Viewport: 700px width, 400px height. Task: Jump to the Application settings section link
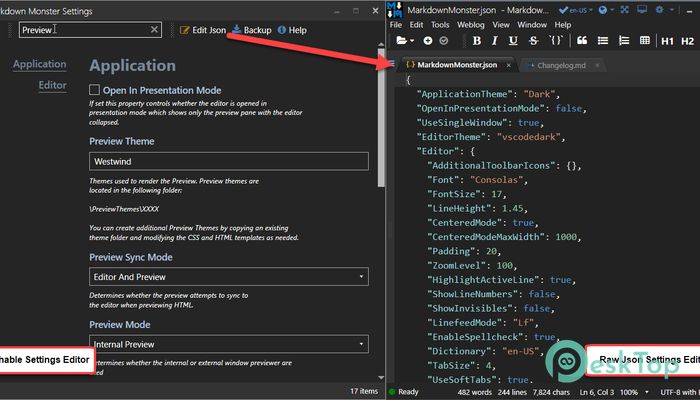click(x=40, y=64)
